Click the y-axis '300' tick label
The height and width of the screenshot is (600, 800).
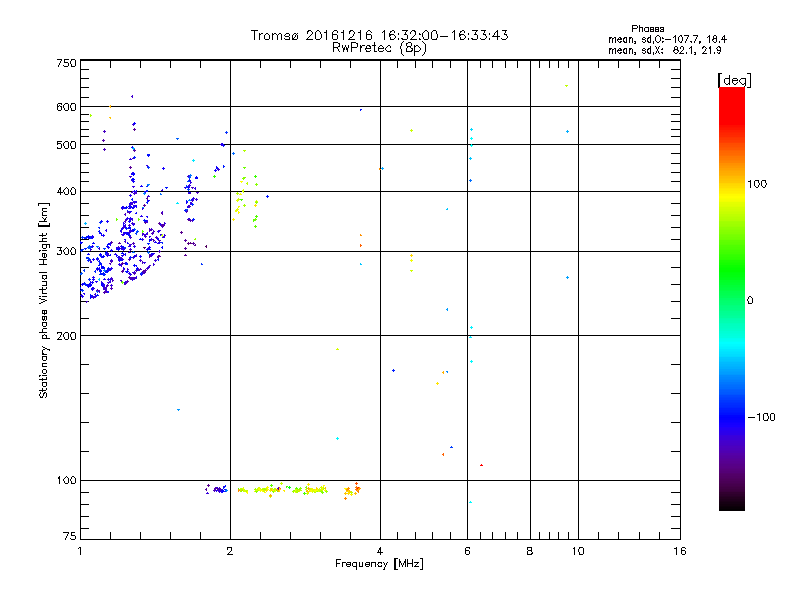[66, 252]
